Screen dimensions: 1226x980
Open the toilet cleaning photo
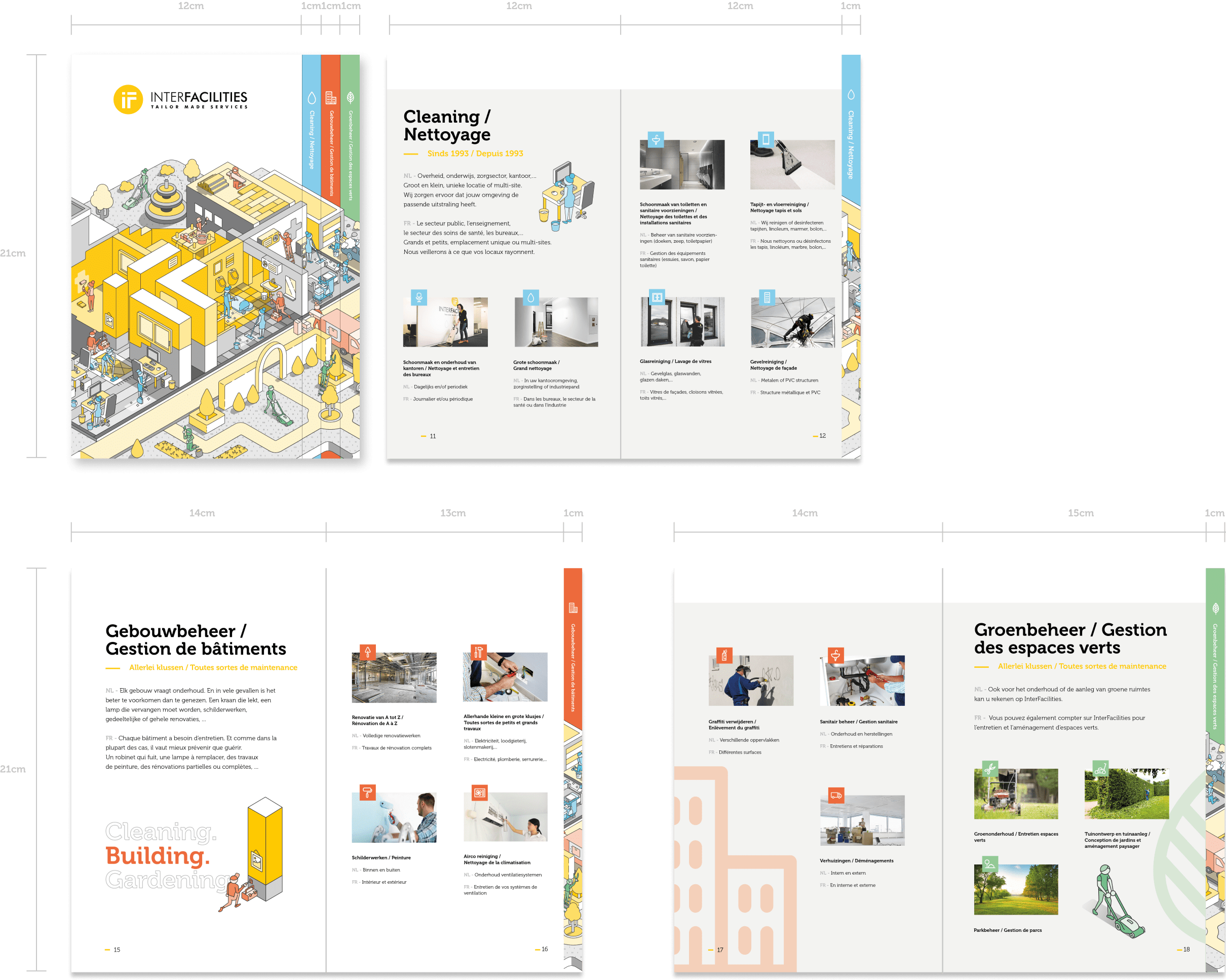(682, 164)
